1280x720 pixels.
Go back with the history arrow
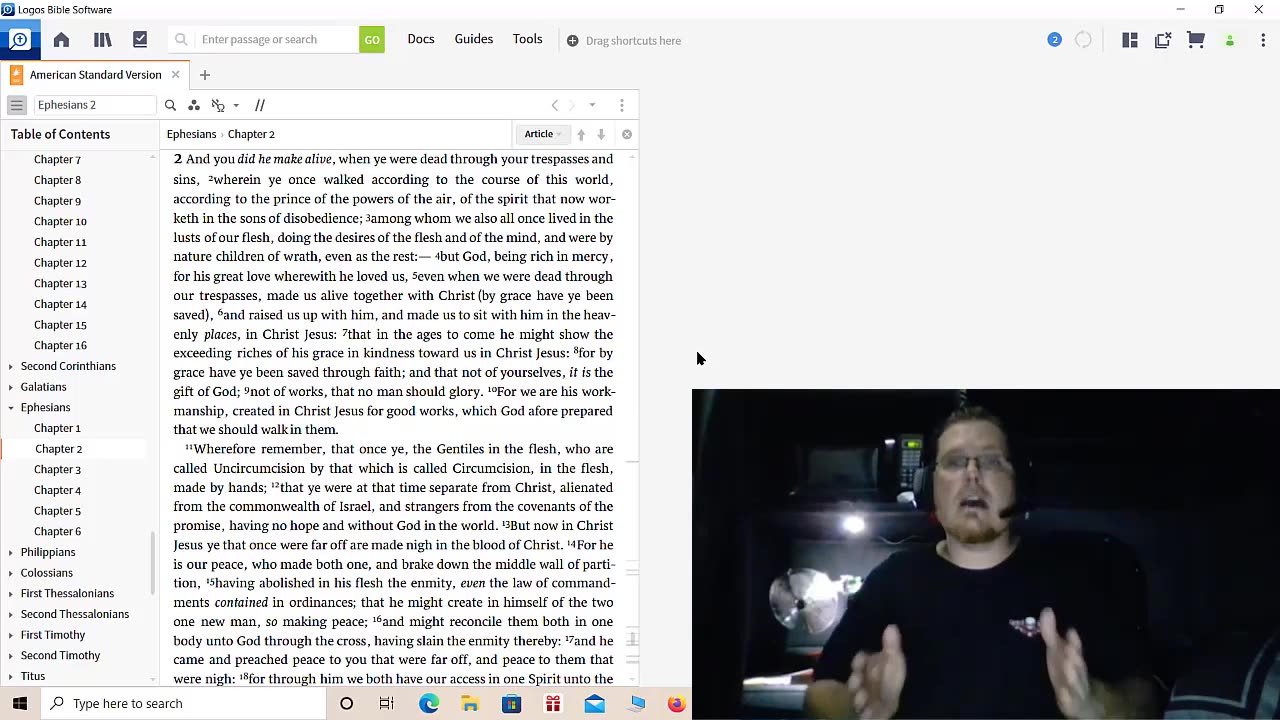[555, 105]
